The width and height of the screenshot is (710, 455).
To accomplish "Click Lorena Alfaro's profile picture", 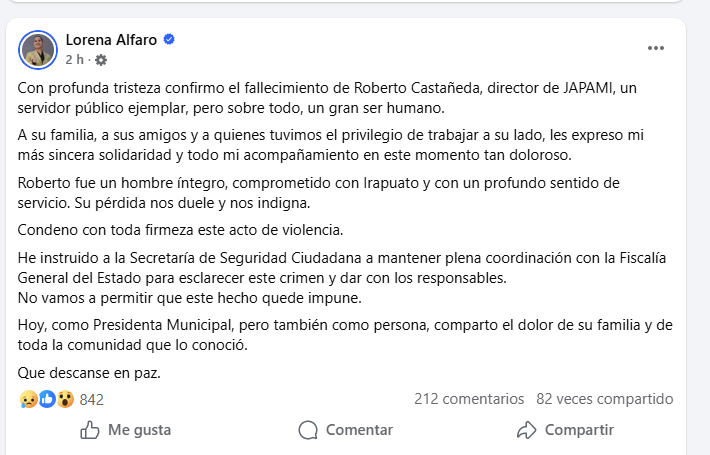I will coord(39,49).
